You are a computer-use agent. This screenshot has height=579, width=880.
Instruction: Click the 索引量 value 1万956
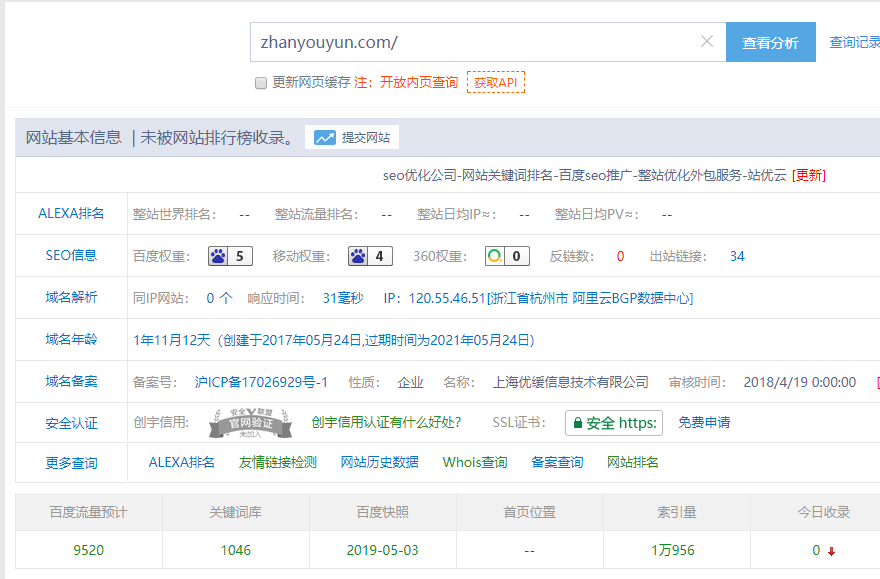673,550
